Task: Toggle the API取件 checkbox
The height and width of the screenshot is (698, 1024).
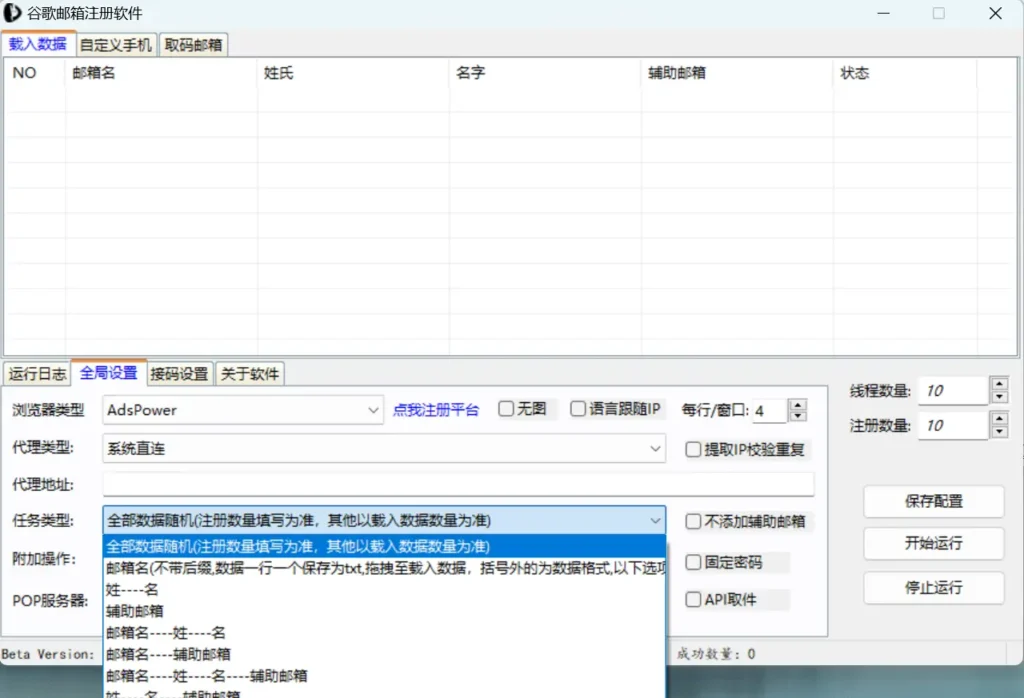Action: tap(694, 599)
